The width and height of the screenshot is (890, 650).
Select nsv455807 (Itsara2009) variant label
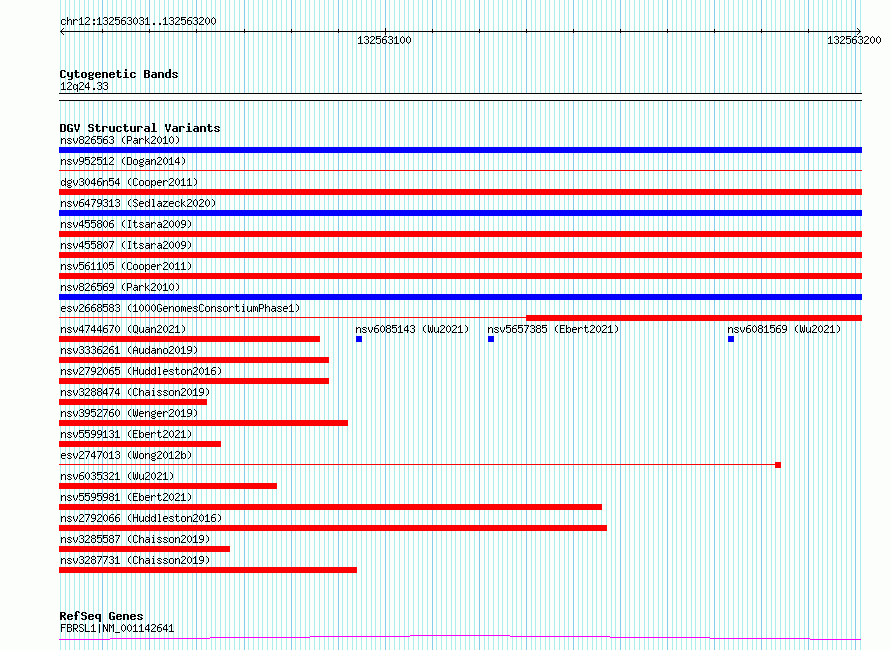click(x=126, y=245)
